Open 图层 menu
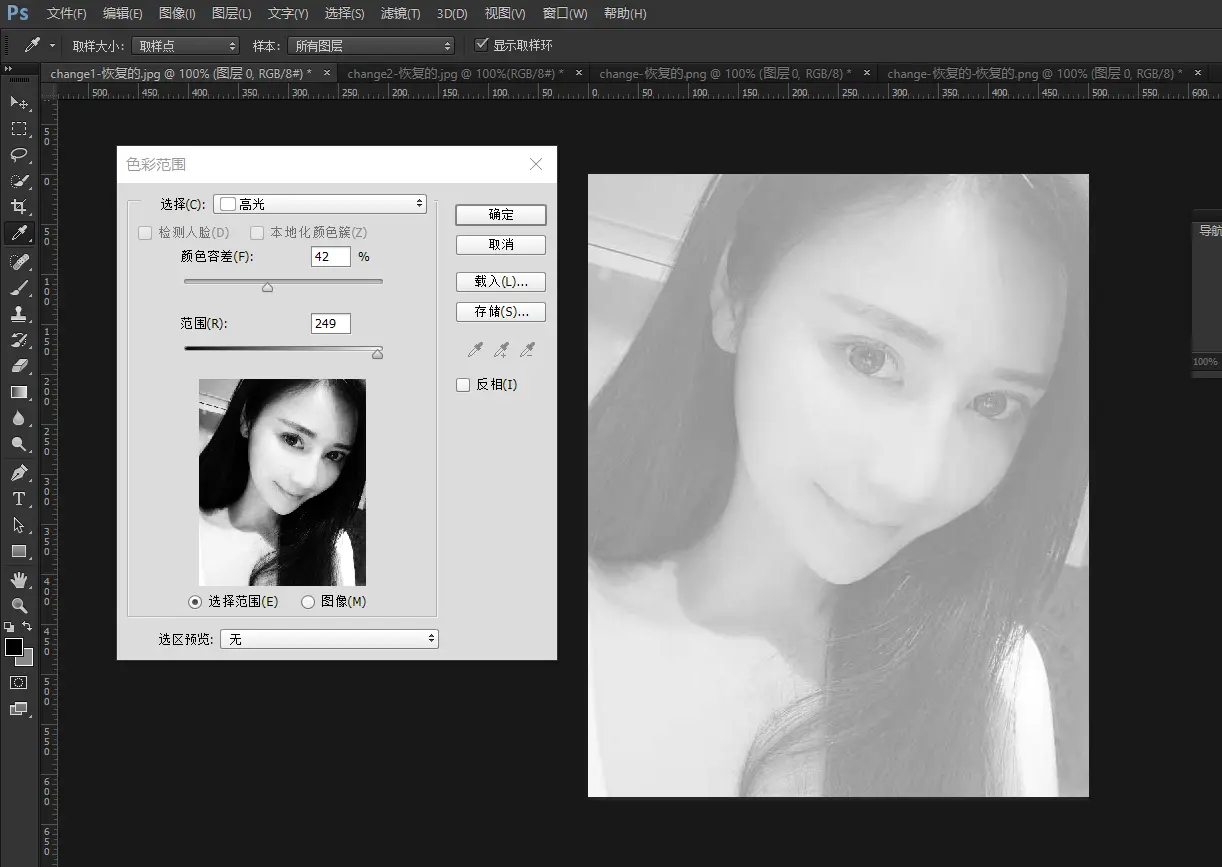Image resolution: width=1222 pixels, height=867 pixels. tap(232, 14)
